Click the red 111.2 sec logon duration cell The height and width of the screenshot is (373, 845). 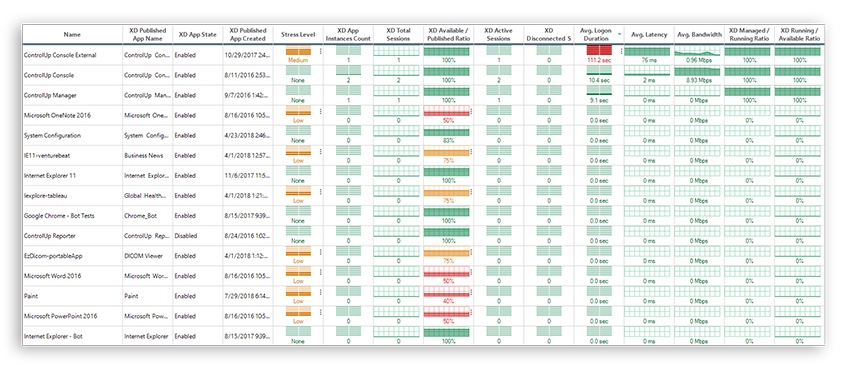tap(599, 55)
